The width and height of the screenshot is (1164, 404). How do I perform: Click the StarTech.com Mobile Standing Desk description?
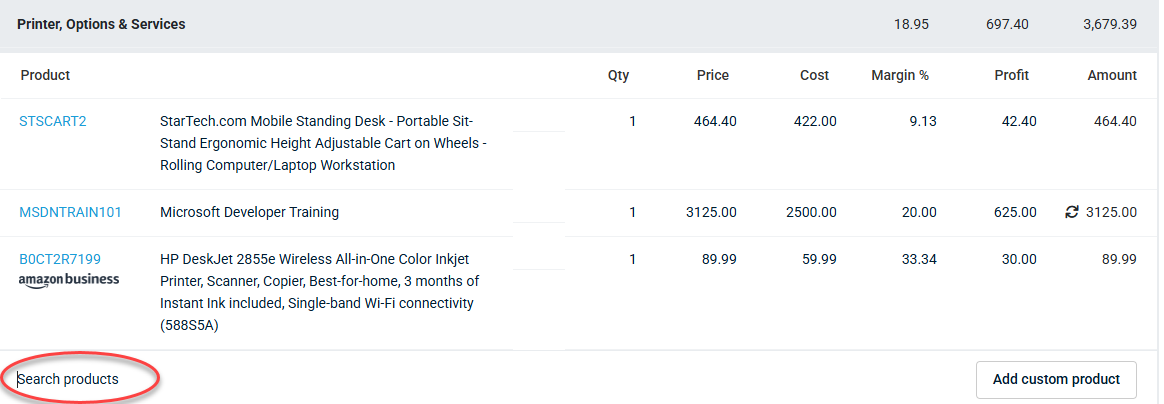[x=324, y=143]
